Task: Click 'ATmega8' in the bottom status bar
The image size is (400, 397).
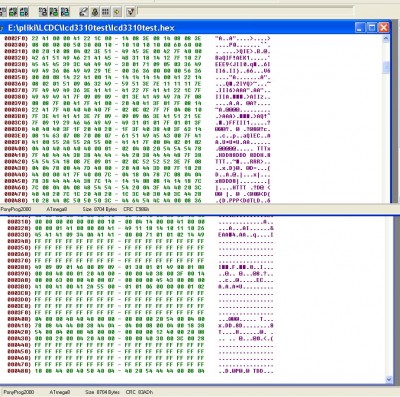Action: 60,392
